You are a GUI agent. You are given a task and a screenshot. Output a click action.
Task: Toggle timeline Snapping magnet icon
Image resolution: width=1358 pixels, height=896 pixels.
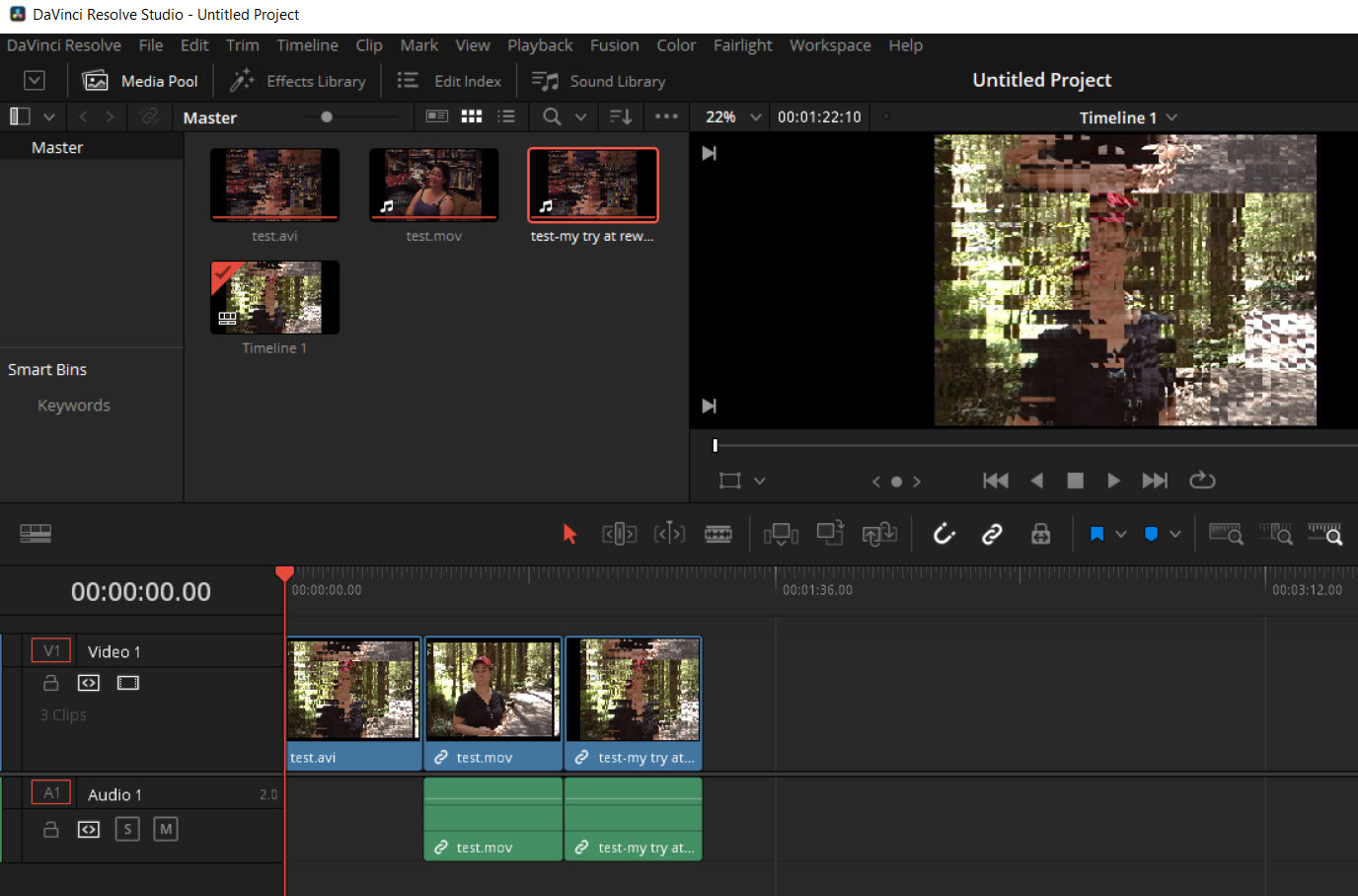coord(944,534)
